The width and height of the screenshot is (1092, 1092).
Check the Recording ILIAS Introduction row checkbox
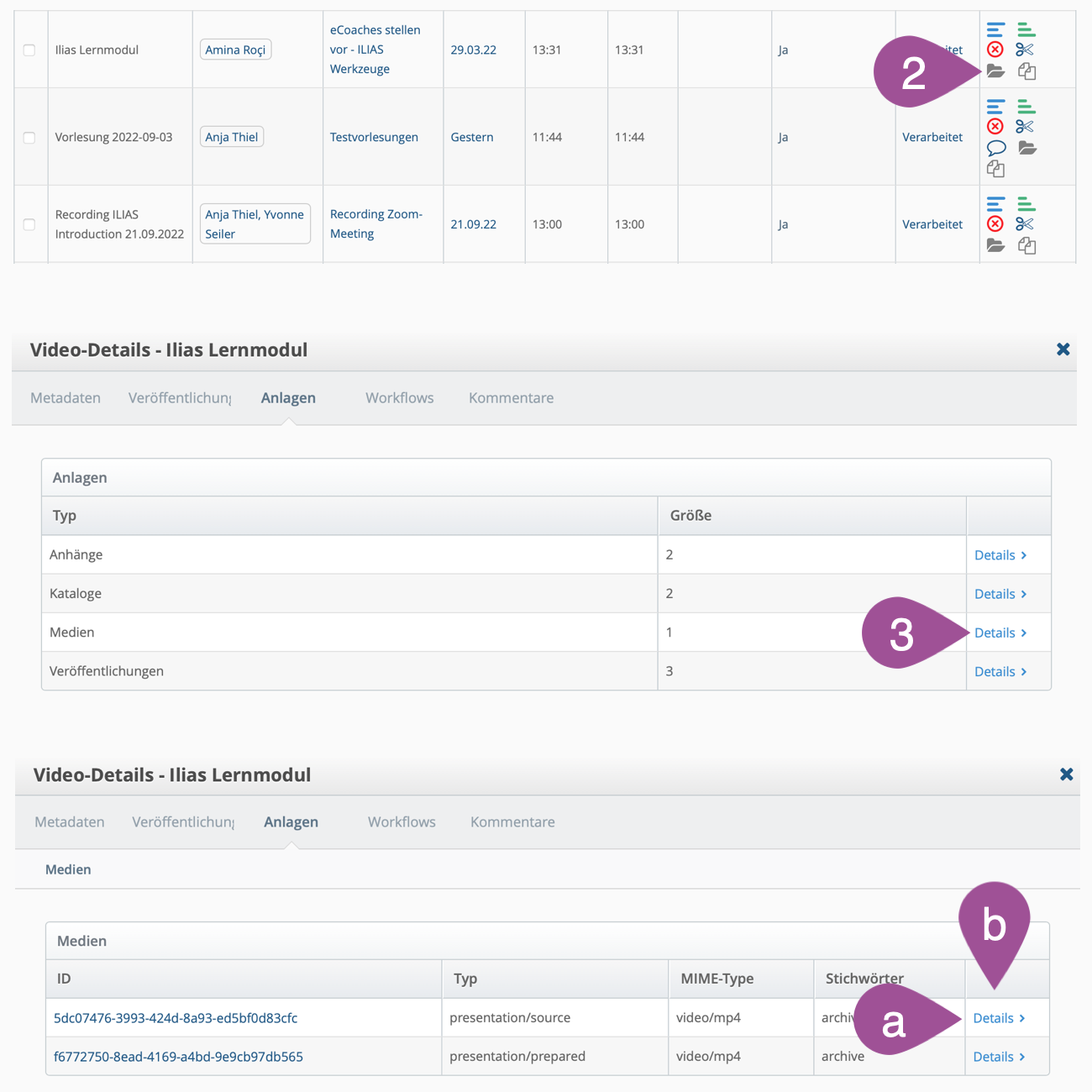tap(29, 224)
